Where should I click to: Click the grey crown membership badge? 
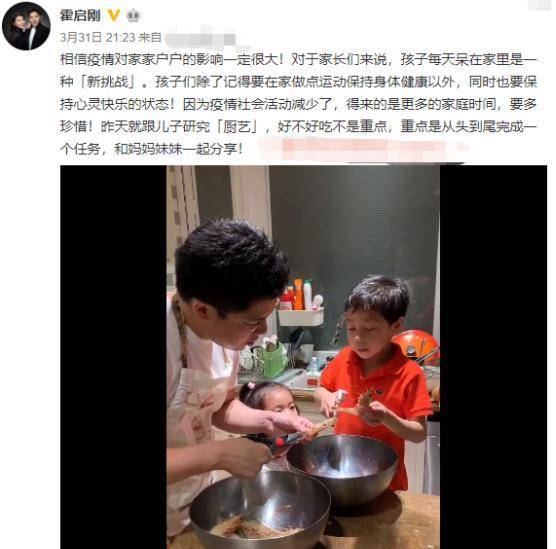pos(133,16)
